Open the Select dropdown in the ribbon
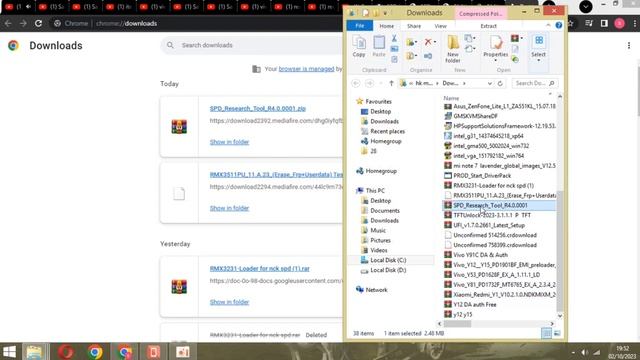The height and width of the screenshot is (360, 640). pos(538,48)
